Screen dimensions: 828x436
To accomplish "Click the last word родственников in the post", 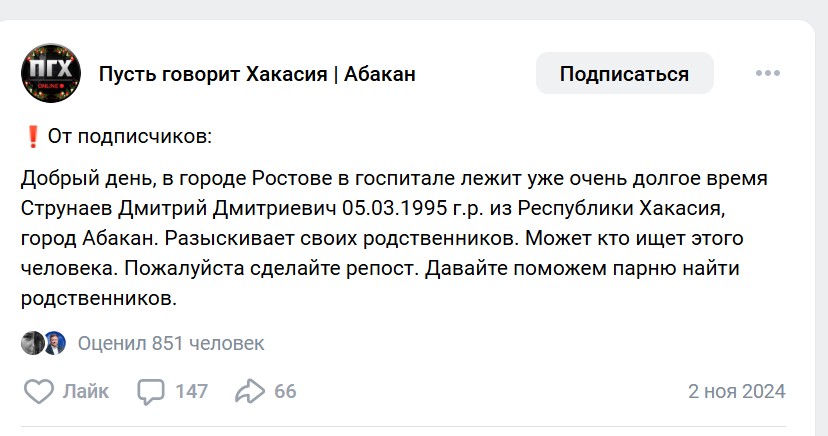I will pyautogui.click(x=97, y=298).
